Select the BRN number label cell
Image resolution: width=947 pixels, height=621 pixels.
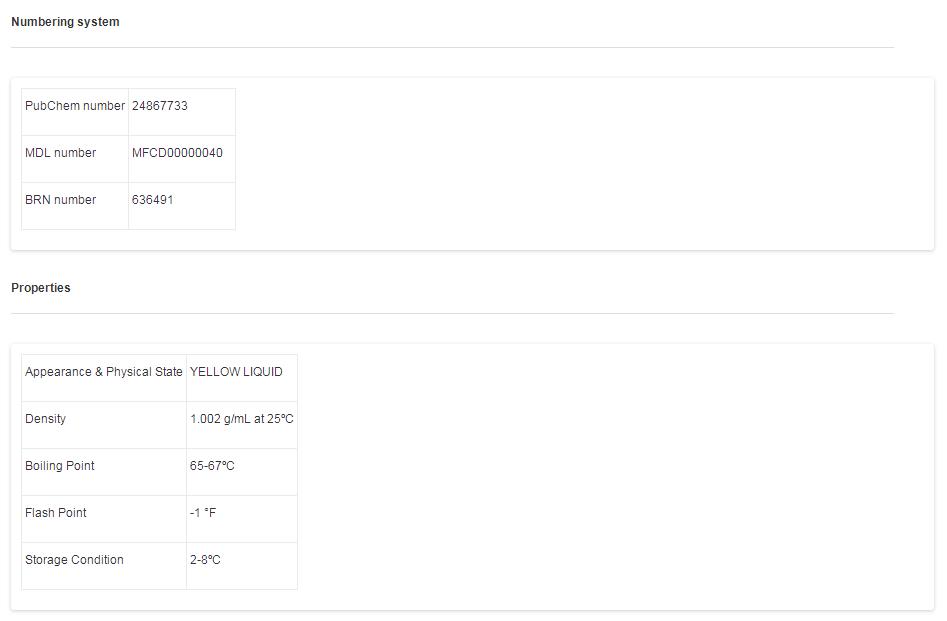tap(61, 200)
